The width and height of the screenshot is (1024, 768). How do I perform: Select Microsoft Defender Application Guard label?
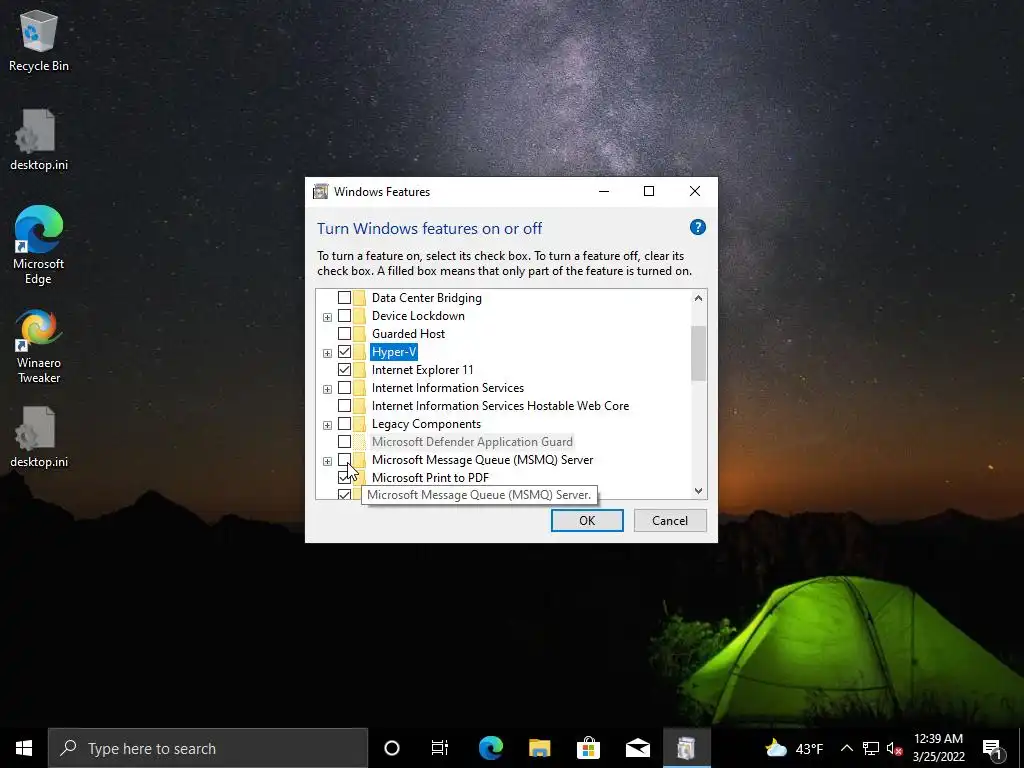tap(472, 441)
